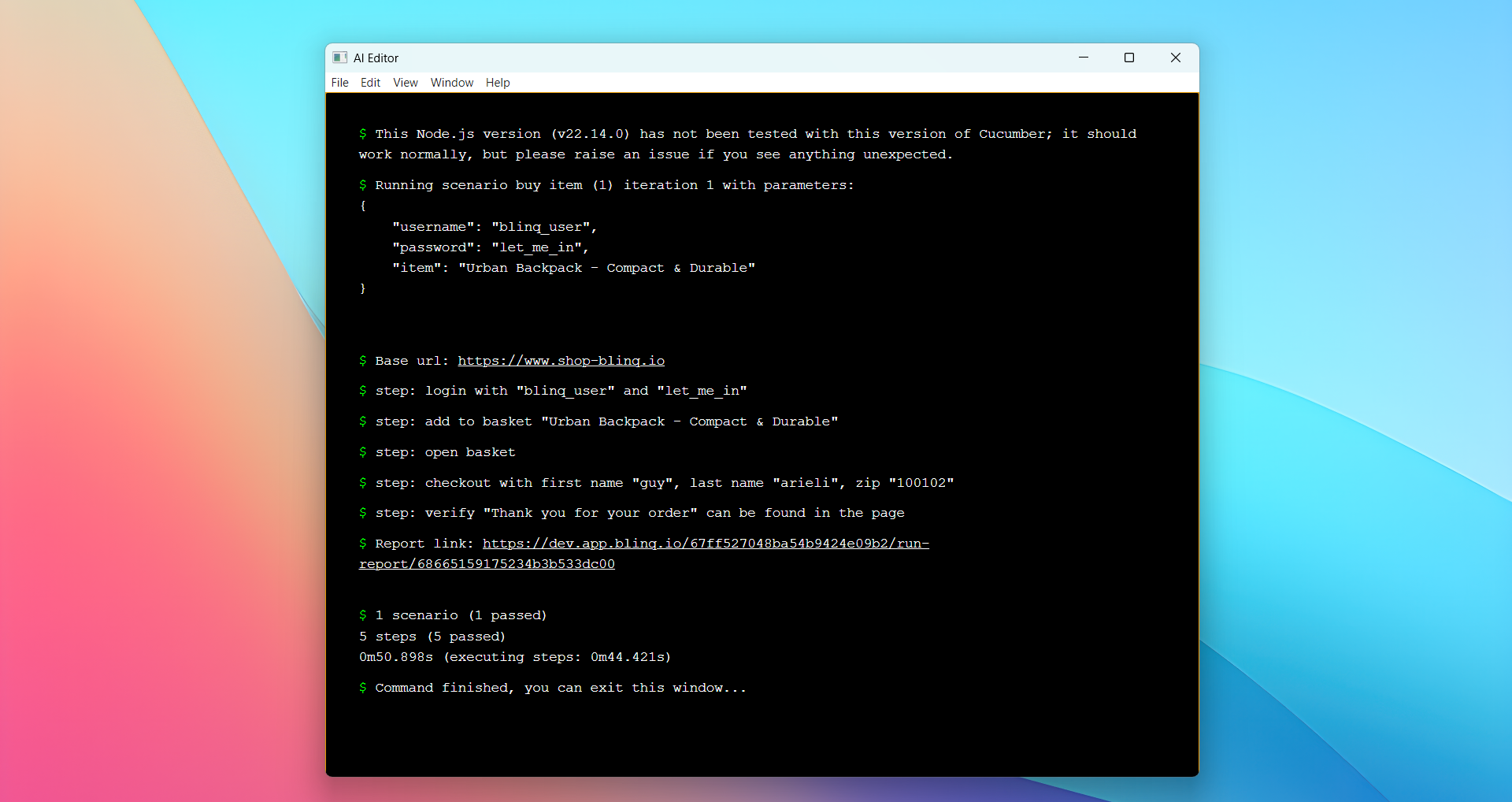Click the green $ prompt before 'Base url'

(x=363, y=361)
